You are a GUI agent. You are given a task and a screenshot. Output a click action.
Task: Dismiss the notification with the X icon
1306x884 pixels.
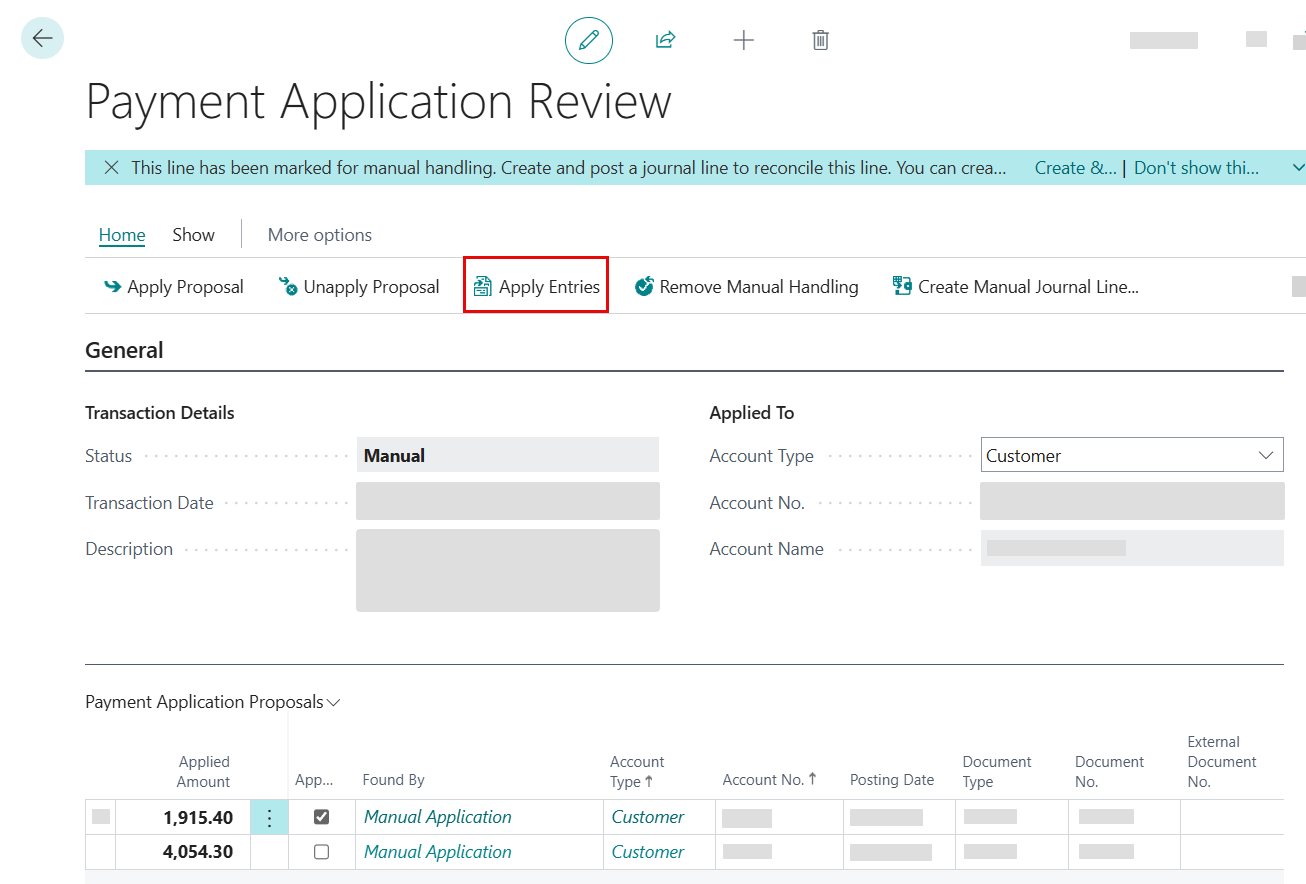tap(111, 167)
